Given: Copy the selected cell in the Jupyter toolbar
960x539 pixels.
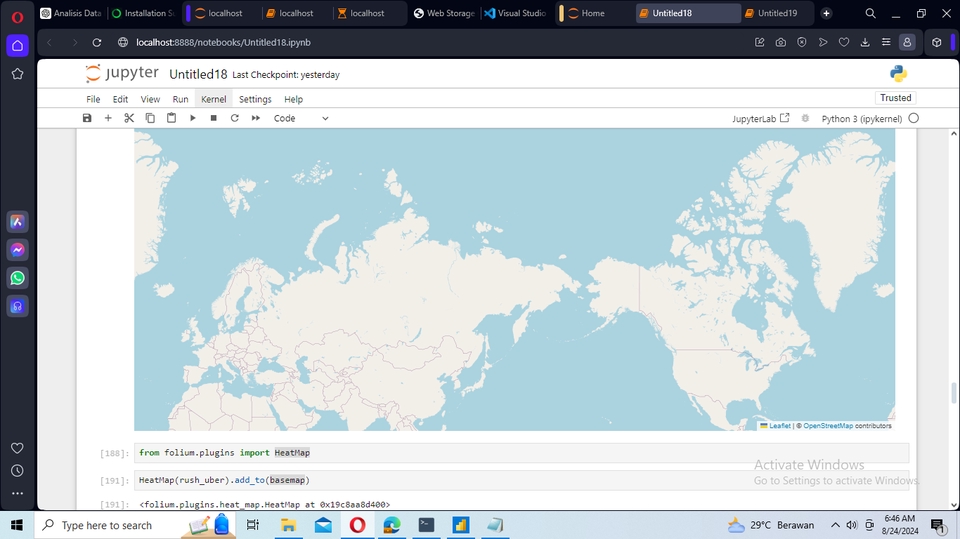Looking at the screenshot, I should pyautogui.click(x=150, y=118).
